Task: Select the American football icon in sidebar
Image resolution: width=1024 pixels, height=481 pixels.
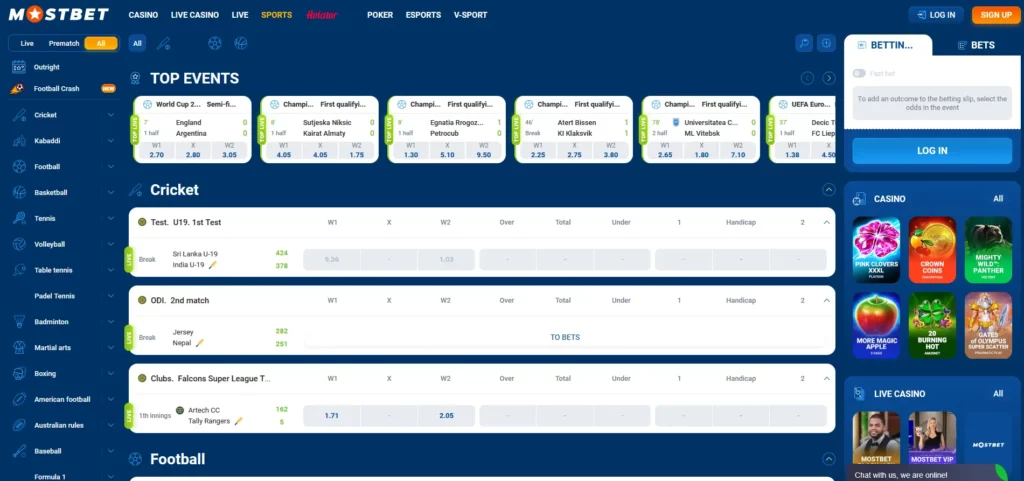Action: click(x=19, y=399)
